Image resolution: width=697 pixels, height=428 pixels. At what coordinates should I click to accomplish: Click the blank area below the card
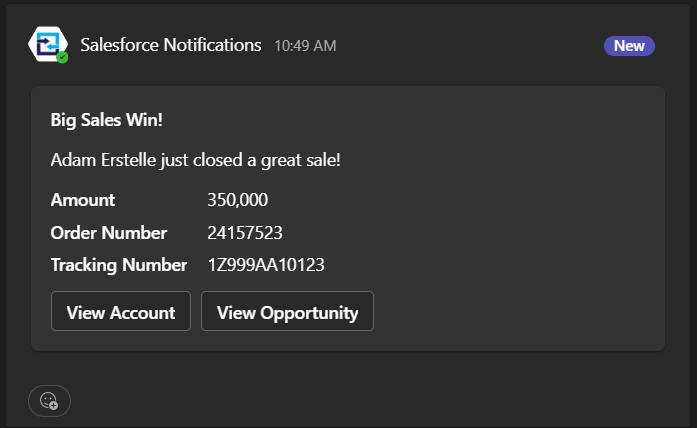(356, 391)
